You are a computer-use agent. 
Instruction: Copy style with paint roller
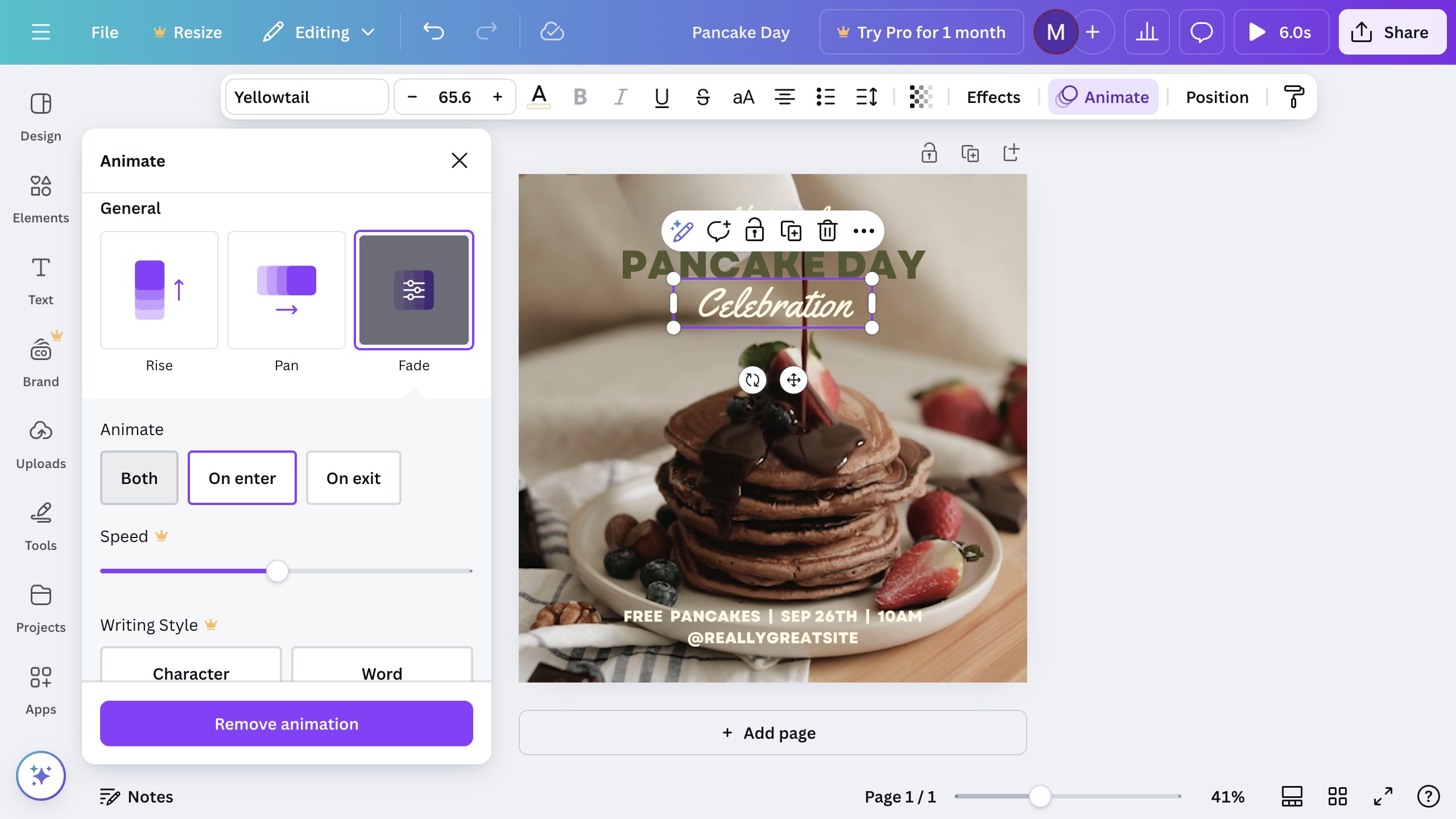click(x=1294, y=97)
